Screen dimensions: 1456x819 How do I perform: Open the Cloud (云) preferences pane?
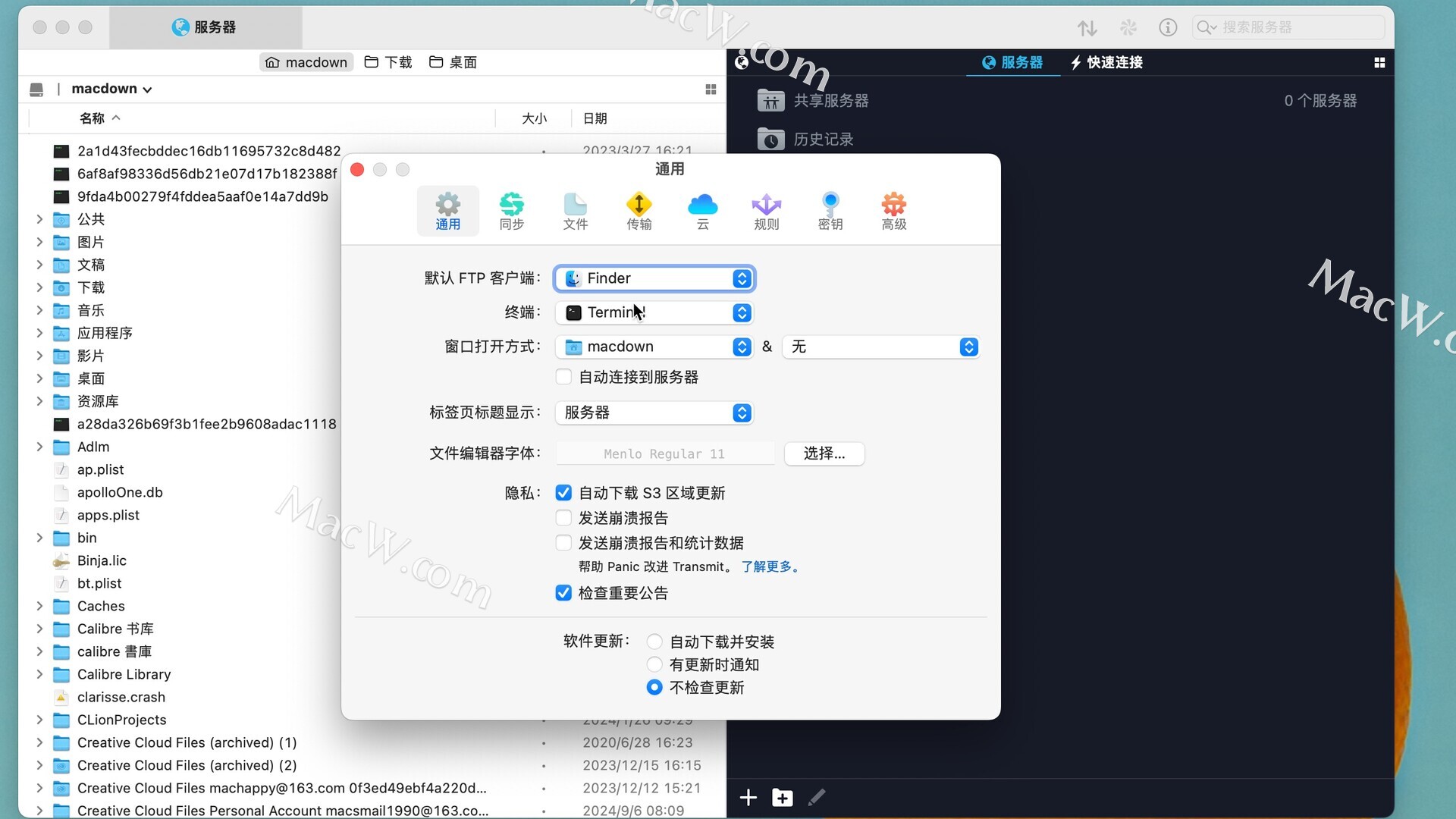[x=702, y=211]
